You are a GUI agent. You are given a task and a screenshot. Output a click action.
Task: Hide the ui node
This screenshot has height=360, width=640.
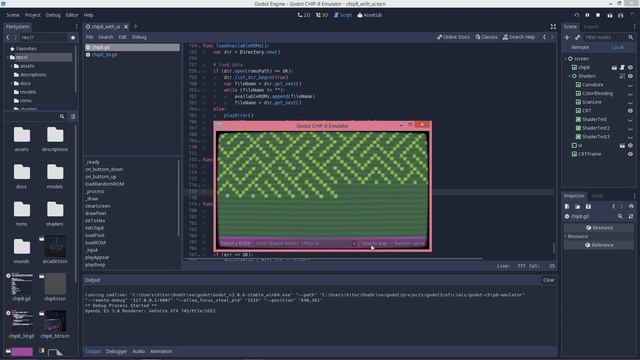coord(630,145)
